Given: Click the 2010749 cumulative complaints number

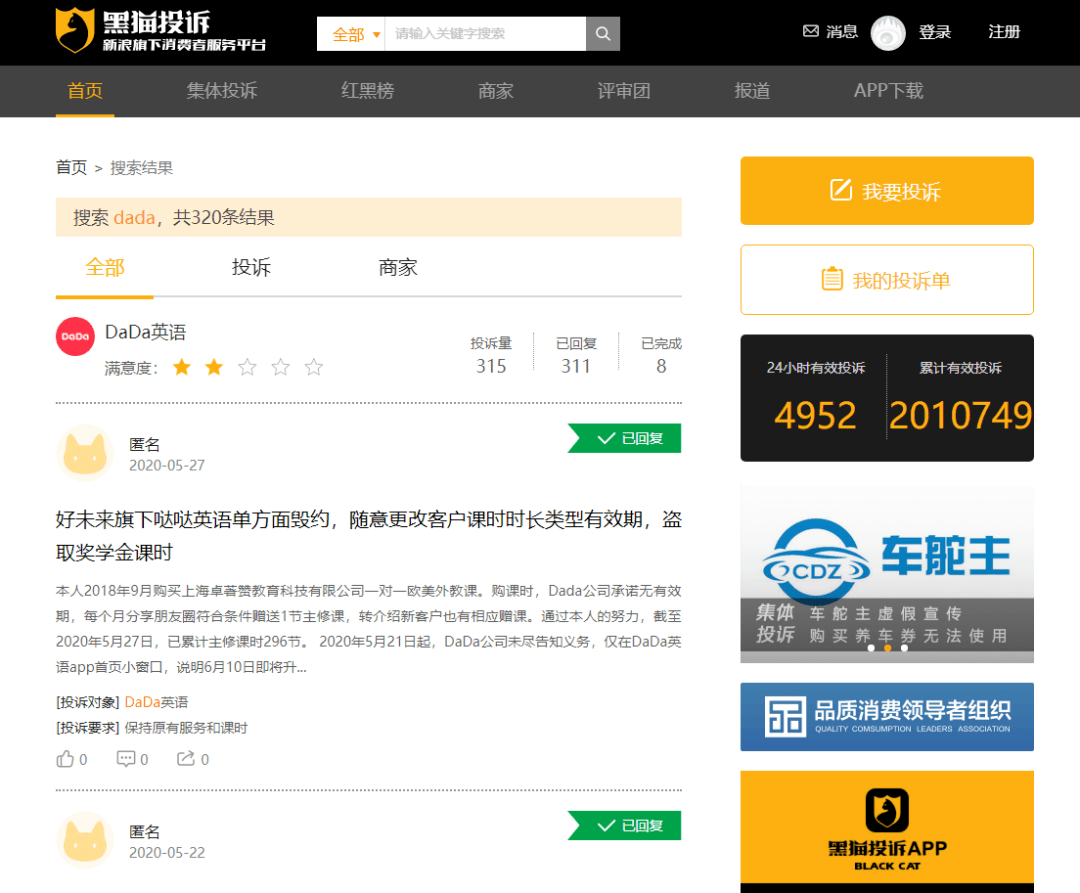Looking at the screenshot, I should point(960,415).
